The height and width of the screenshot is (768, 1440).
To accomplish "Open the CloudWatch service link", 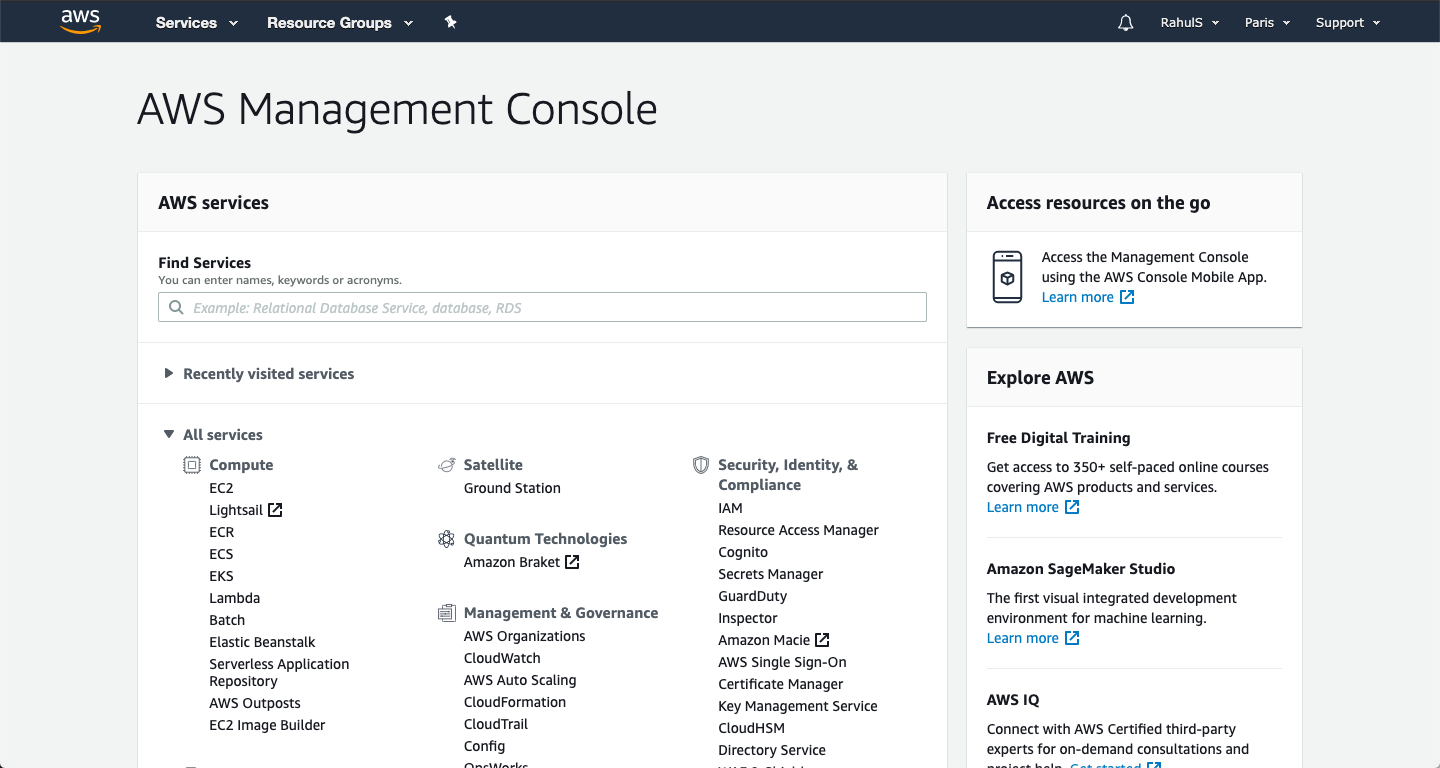I will coord(502,658).
